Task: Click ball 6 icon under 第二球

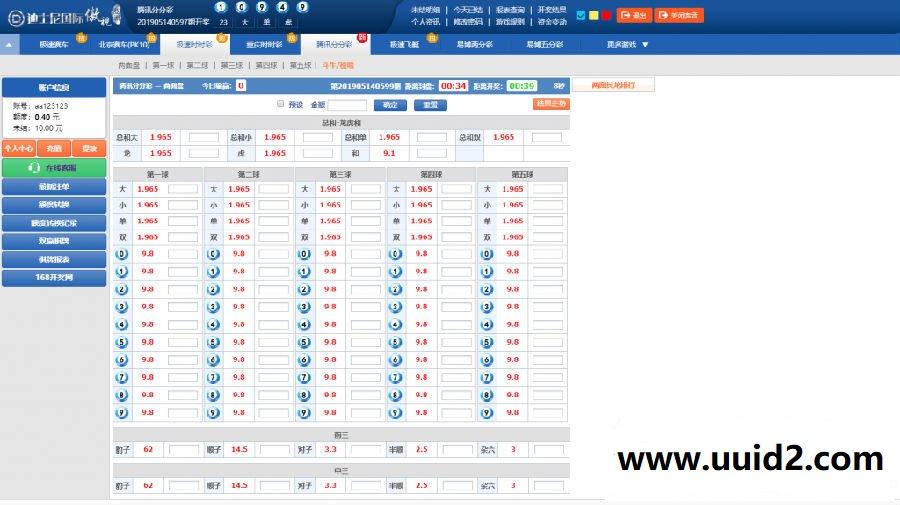Action: coord(213,360)
